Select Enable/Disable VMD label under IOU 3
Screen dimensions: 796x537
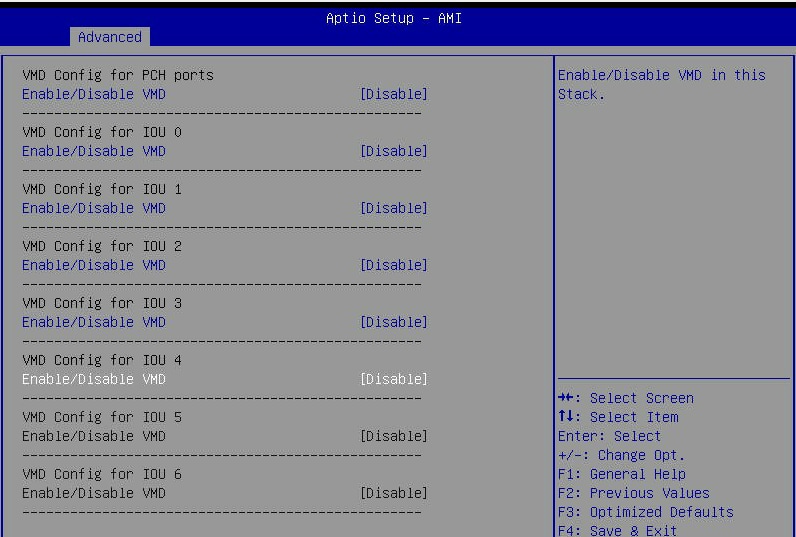(x=94, y=322)
